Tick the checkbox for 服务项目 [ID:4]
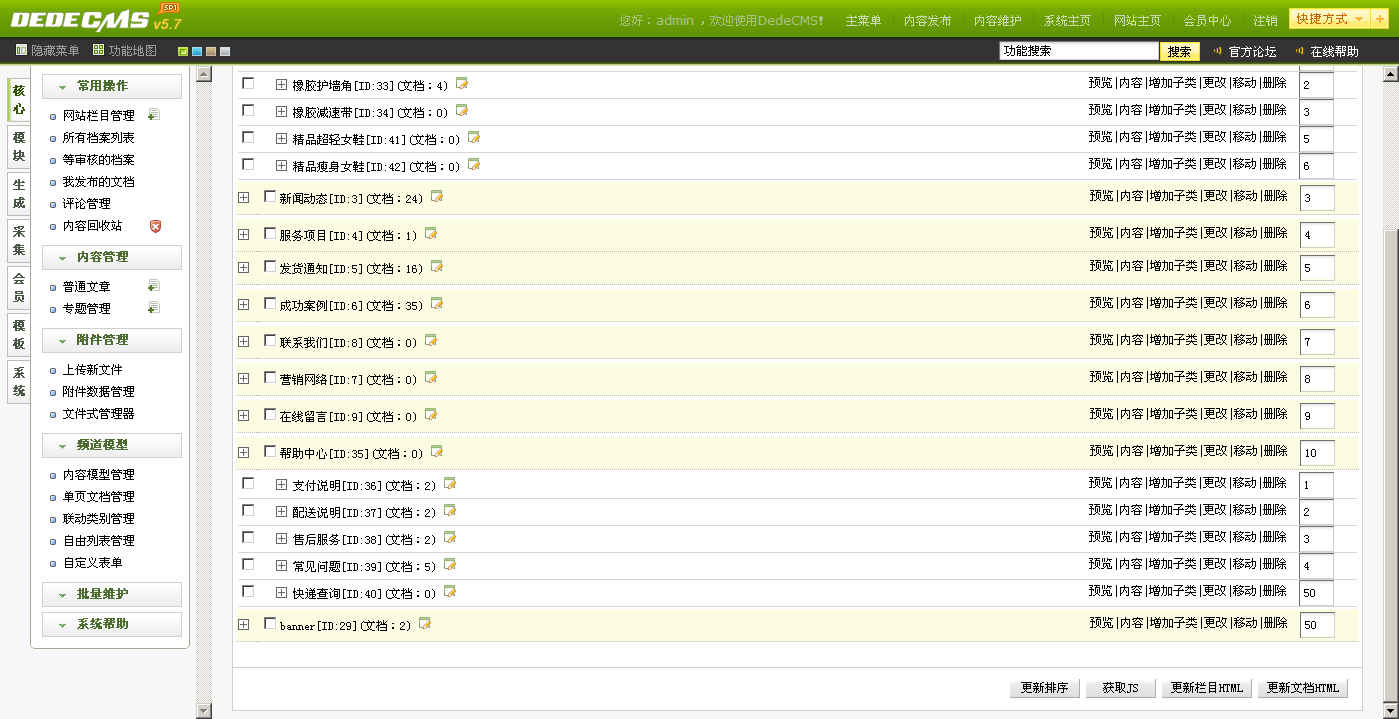Image resolution: width=1399 pixels, height=719 pixels. tap(270, 233)
